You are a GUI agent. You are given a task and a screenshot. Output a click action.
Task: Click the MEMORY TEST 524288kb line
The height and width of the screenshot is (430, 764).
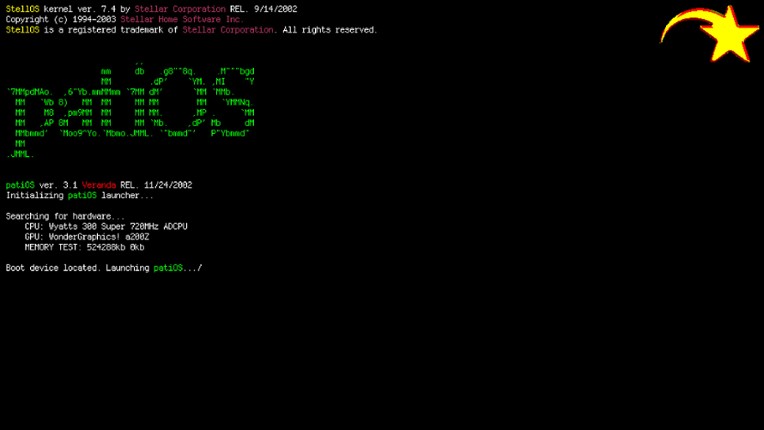(x=85, y=247)
